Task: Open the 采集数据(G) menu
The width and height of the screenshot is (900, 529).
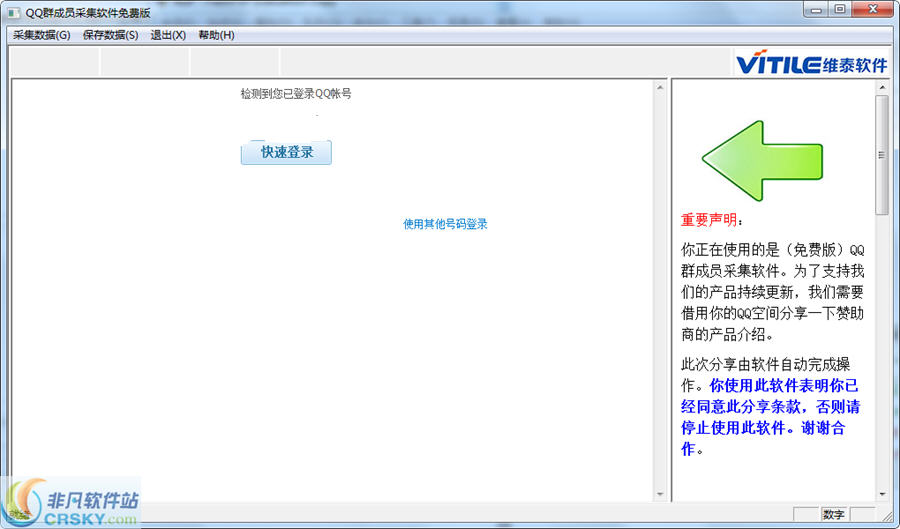Action: [x=42, y=36]
